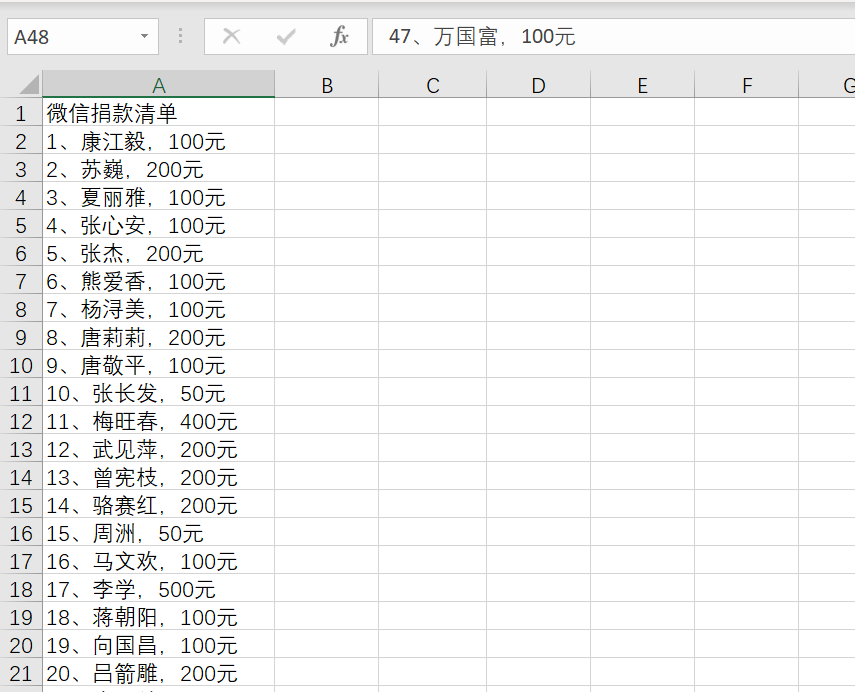
Task: Click cell 17、李学，500元
Action: tap(158, 589)
